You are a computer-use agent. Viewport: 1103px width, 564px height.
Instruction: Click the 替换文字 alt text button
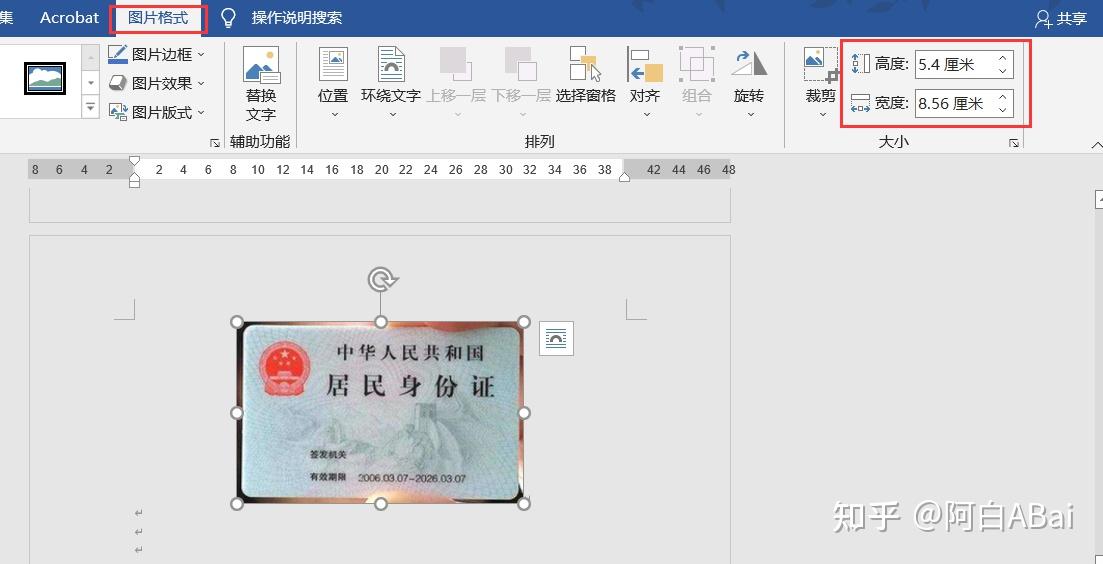pyautogui.click(x=261, y=84)
